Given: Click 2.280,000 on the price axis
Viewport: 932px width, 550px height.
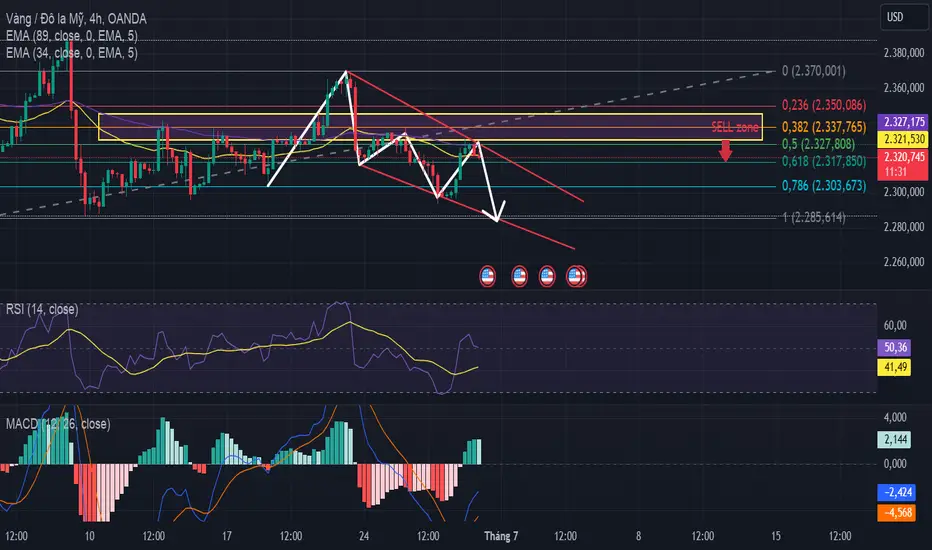Looking at the screenshot, I should click(x=904, y=227).
